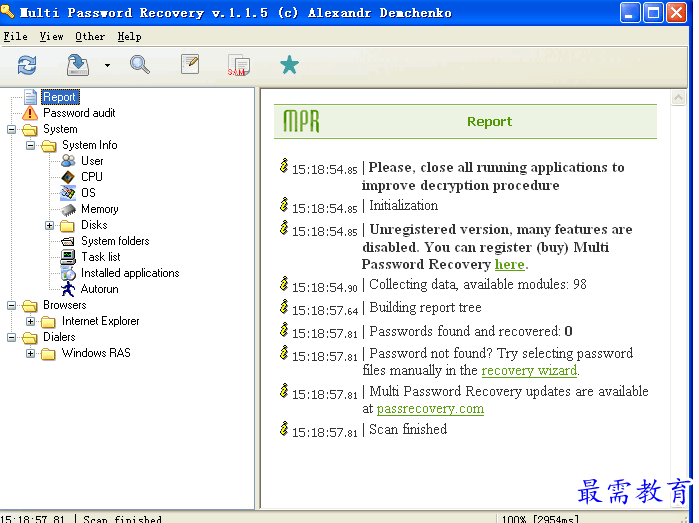The image size is (699, 523).
Task: Click the OS Windows flag icon
Action: [68, 193]
